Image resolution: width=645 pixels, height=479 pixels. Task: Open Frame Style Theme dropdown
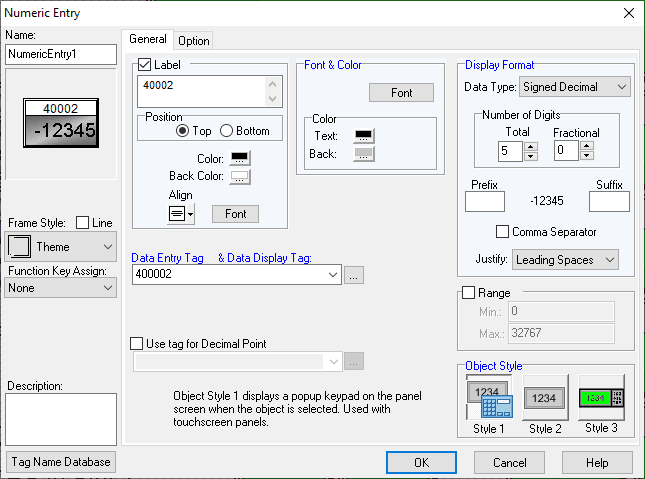coord(60,246)
